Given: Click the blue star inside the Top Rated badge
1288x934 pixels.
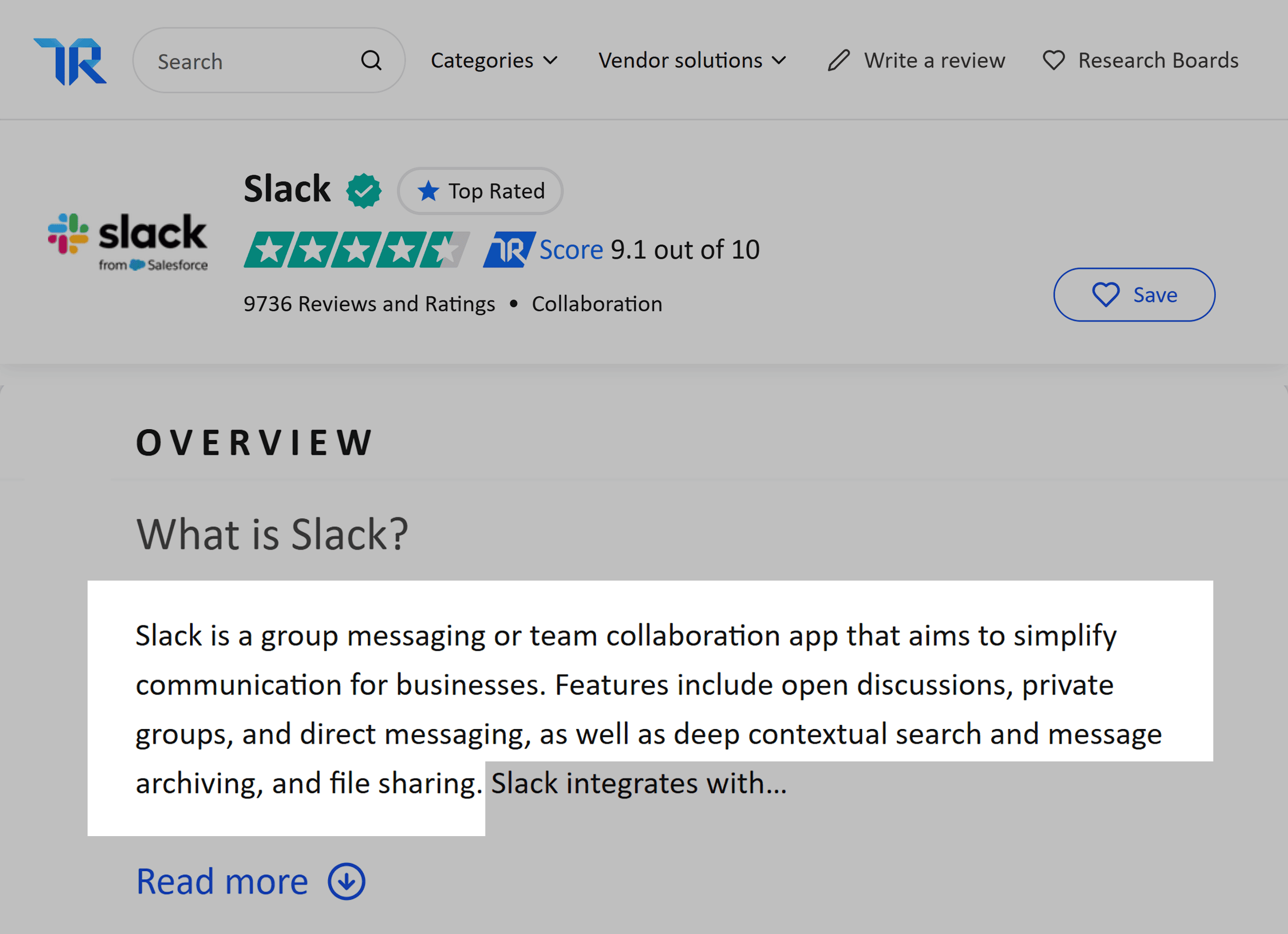Looking at the screenshot, I should (429, 191).
